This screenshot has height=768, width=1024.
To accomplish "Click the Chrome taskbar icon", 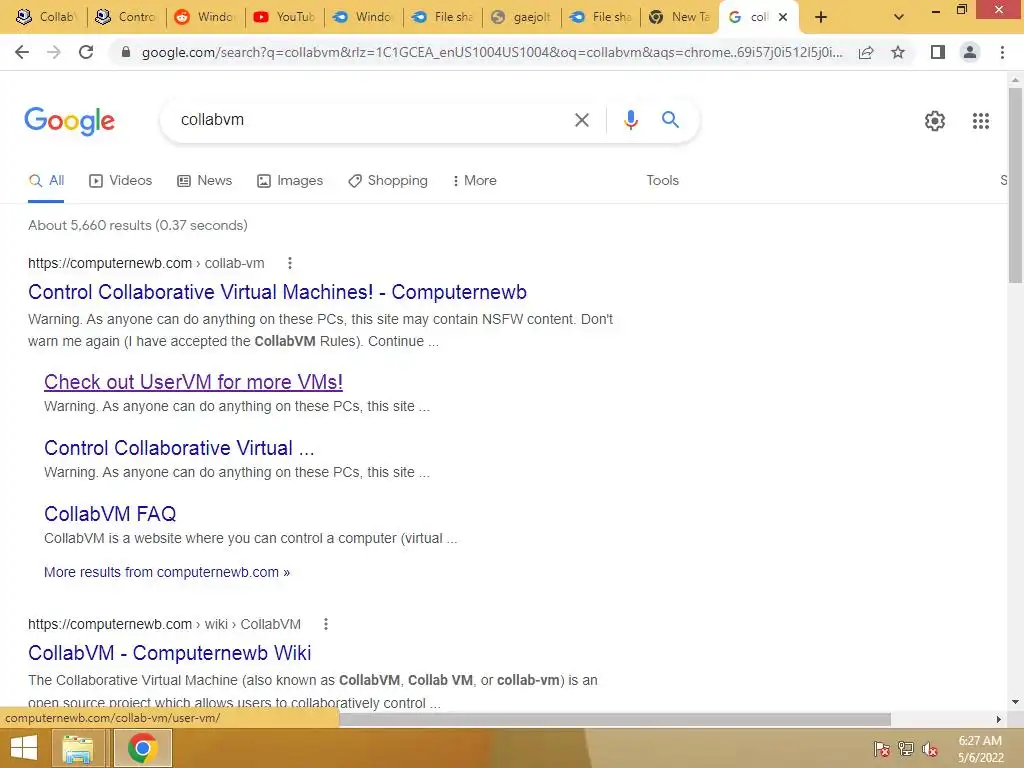I will pyautogui.click(x=142, y=748).
